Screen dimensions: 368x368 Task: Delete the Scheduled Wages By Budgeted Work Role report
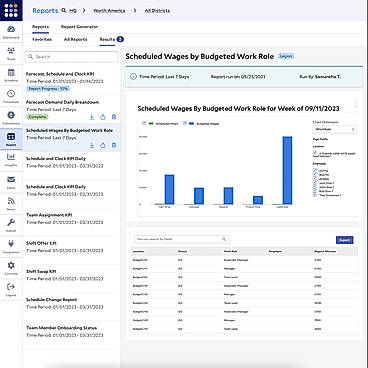(114, 145)
